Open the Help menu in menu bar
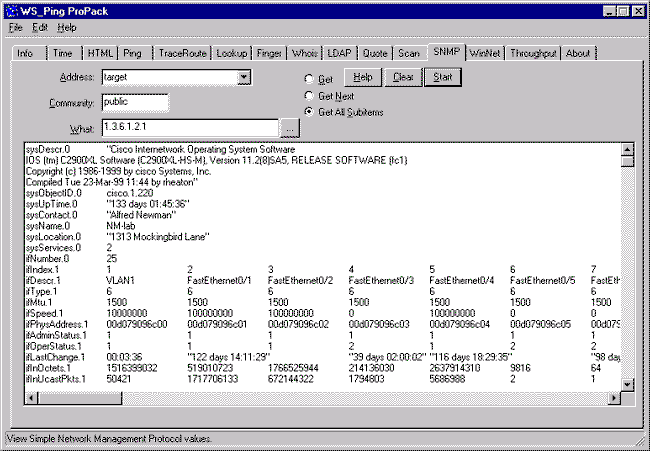Image resolution: width=650 pixels, height=451 pixels. 67,27
